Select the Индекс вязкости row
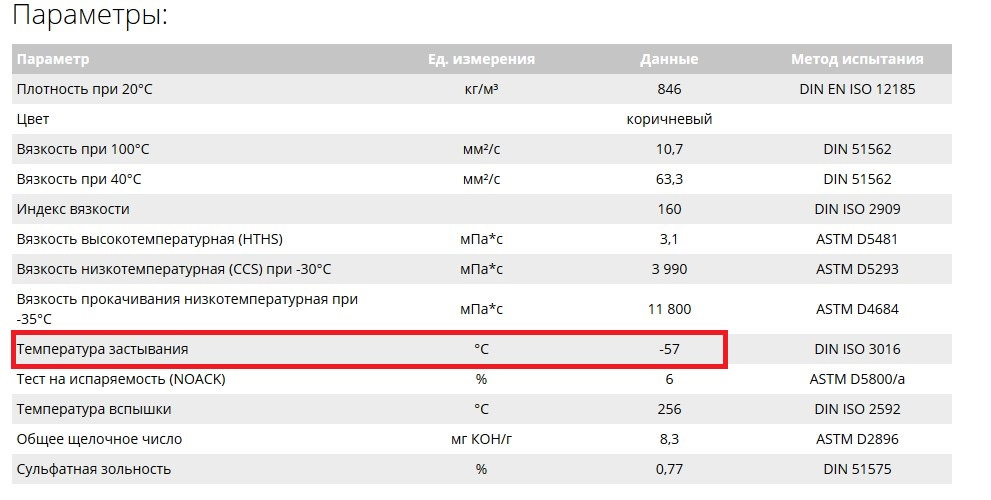This screenshot has width=991, height=500. [482, 209]
